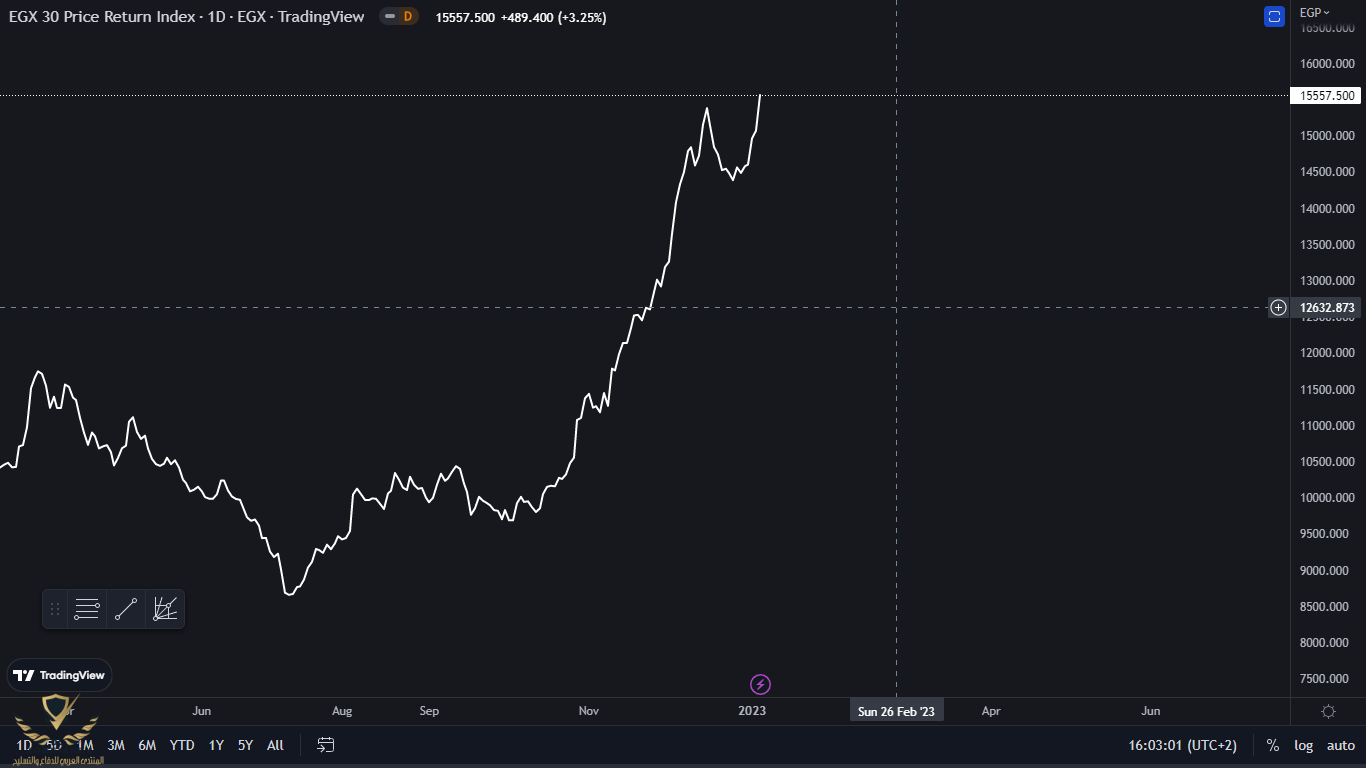
Task: Click the D market status indicator pill
Action: 398,17
